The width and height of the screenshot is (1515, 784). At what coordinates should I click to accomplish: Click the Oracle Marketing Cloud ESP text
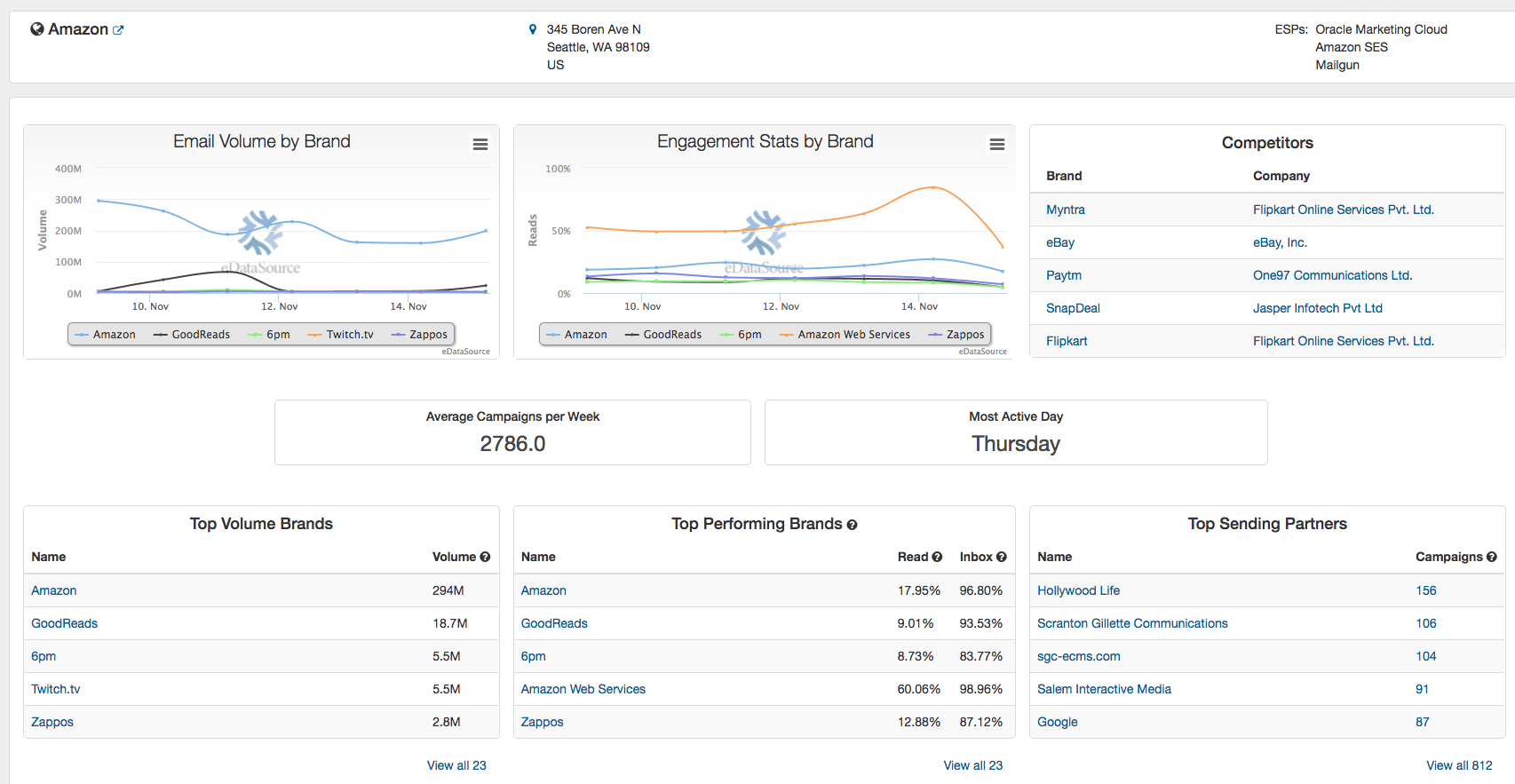1382,29
